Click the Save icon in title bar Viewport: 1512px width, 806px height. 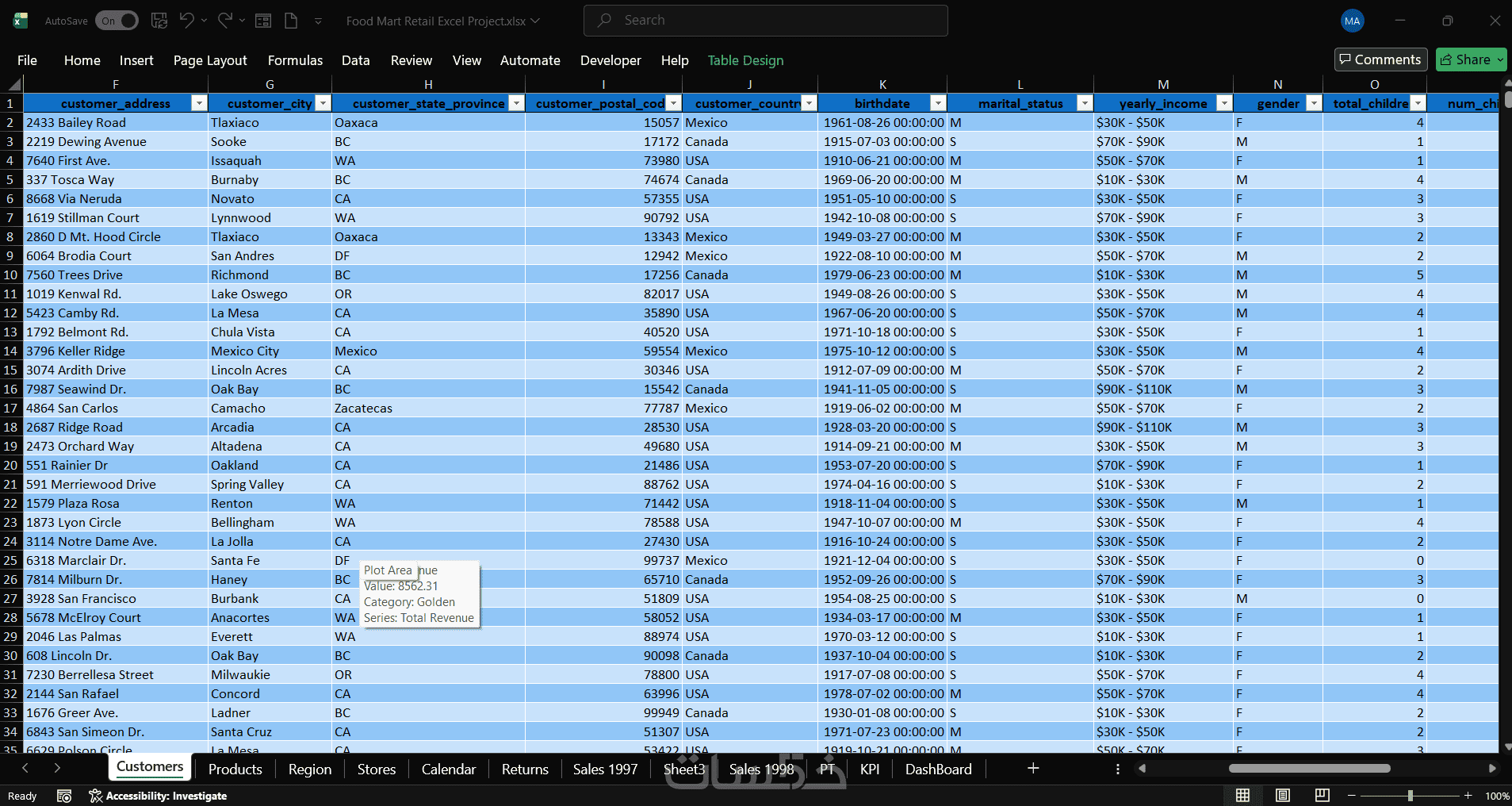pos(159,21)
